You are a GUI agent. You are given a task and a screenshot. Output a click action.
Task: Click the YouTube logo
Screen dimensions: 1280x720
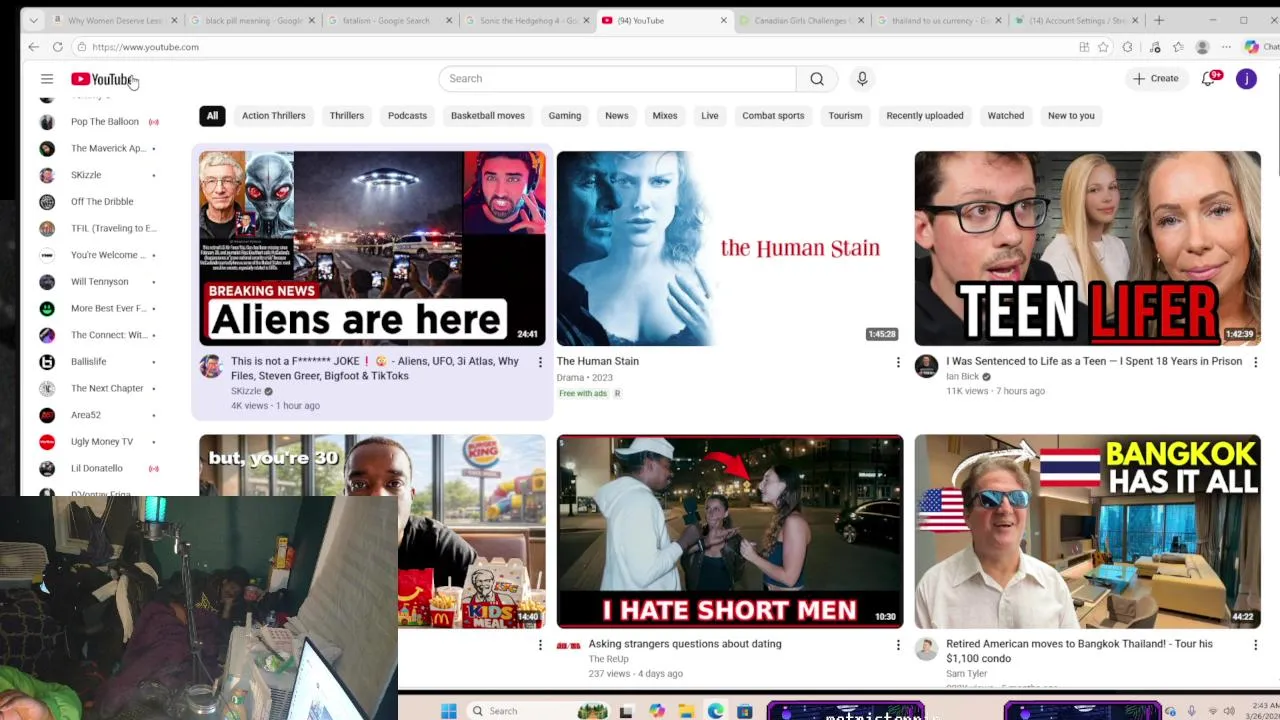pos(103,79)
